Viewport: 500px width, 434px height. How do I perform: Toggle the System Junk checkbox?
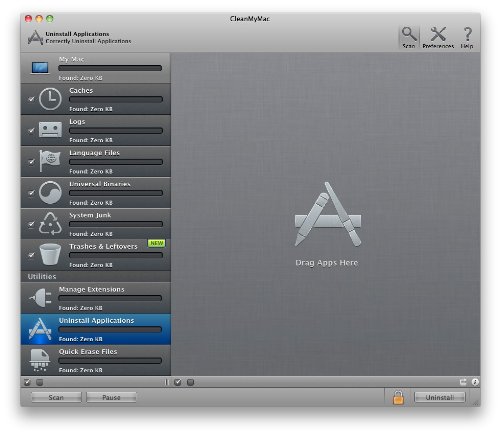tap(31, 224)
